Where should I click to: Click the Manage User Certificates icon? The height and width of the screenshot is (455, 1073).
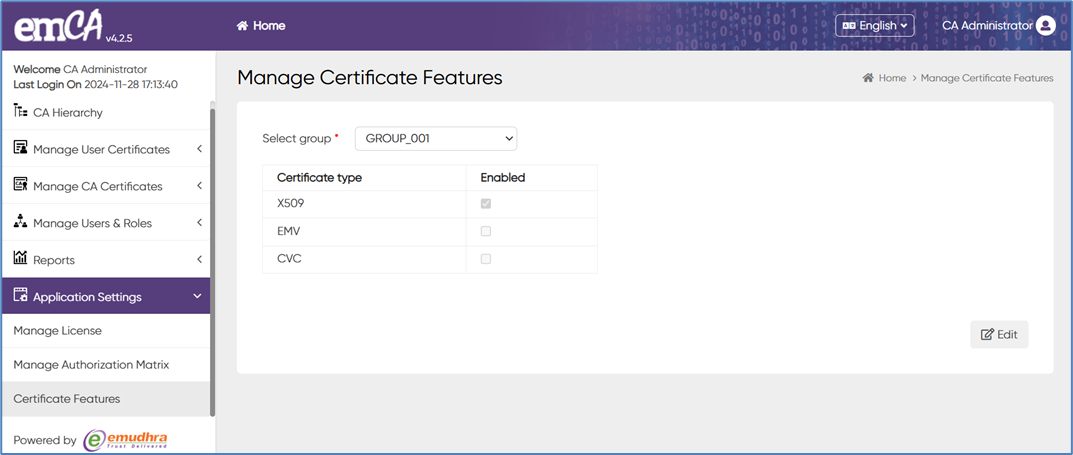[20, 148]
